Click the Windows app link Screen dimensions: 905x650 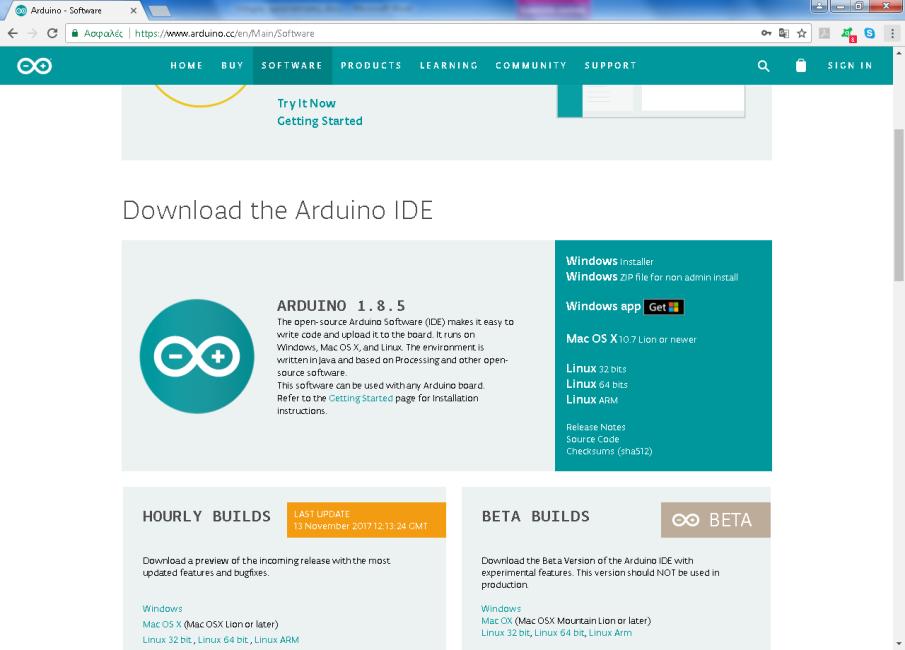tap(603, 307)
